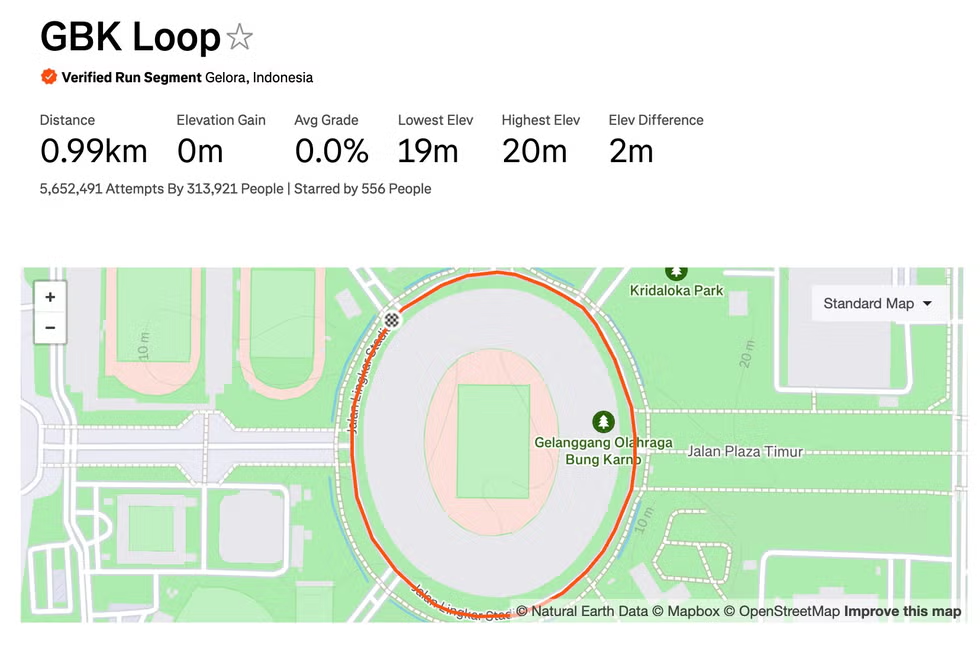Screen dimensions: 980x645
Task: Click the Natural Earth Data attribution
Action: pyautogui.click(x=582, y=611)
